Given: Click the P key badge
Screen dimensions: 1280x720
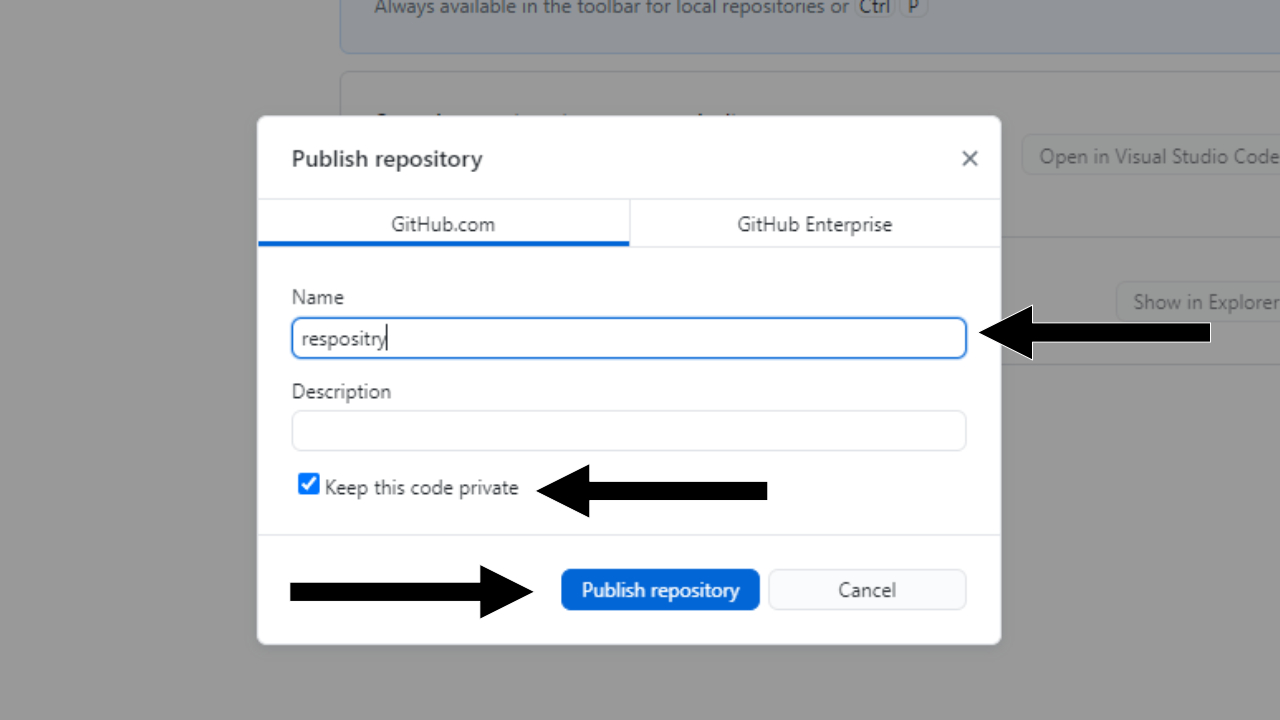Looking at the screenshot, I should pyautogui.click(x=914, y=8).
